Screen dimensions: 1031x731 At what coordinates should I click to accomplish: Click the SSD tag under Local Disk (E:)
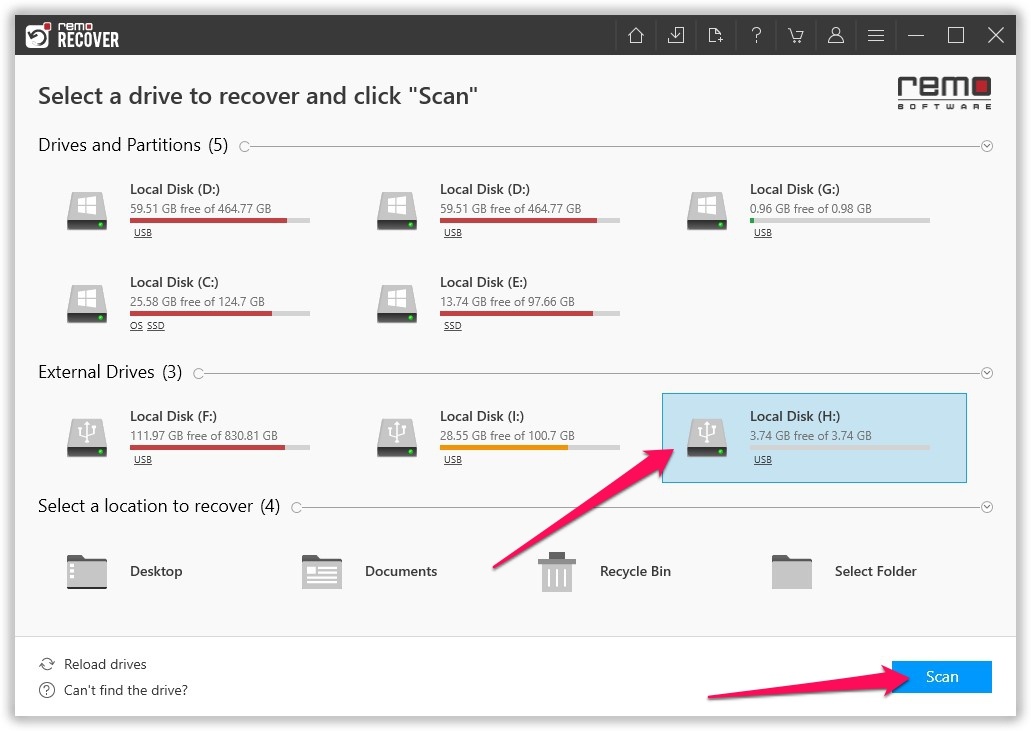[452, 325]
